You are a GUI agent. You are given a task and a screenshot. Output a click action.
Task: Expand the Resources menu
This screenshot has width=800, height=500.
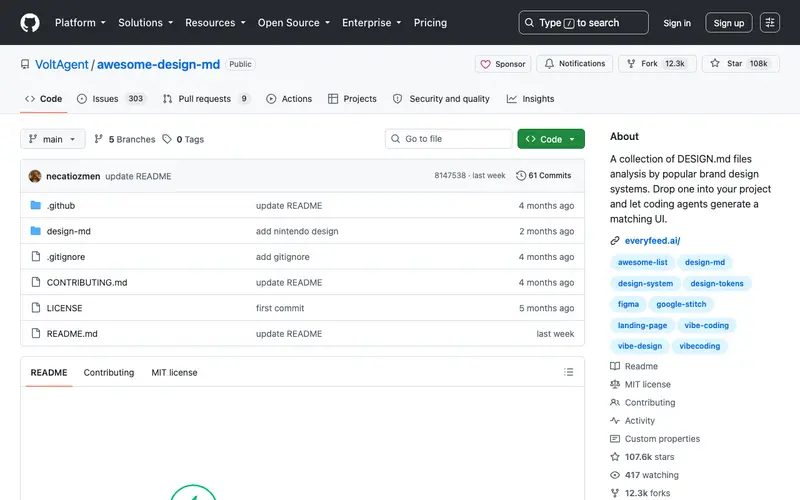tap(215, 23)
